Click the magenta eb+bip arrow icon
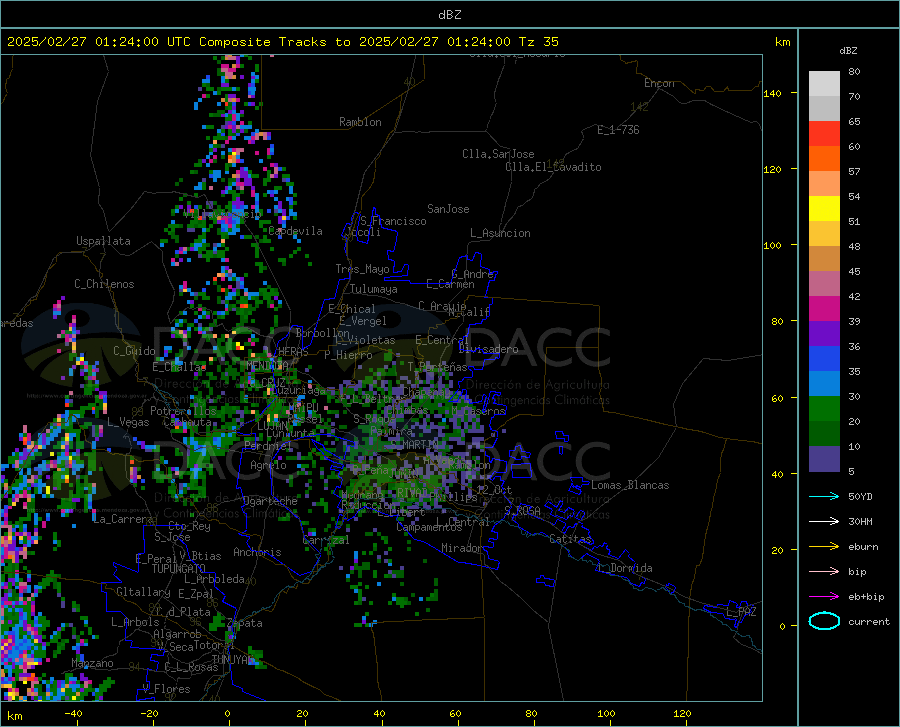 pos(824,597)
